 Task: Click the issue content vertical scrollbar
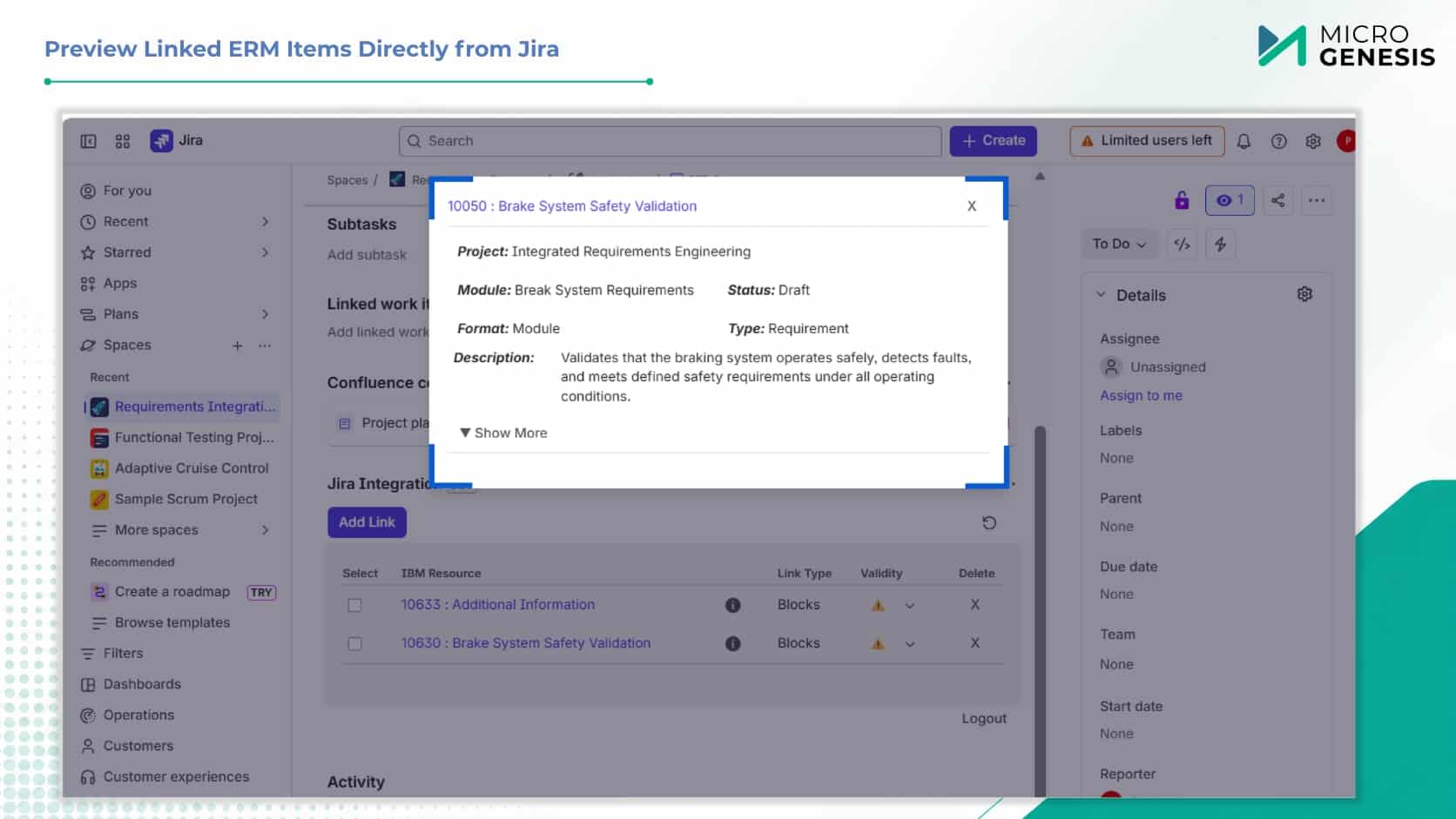(1040, 609)
